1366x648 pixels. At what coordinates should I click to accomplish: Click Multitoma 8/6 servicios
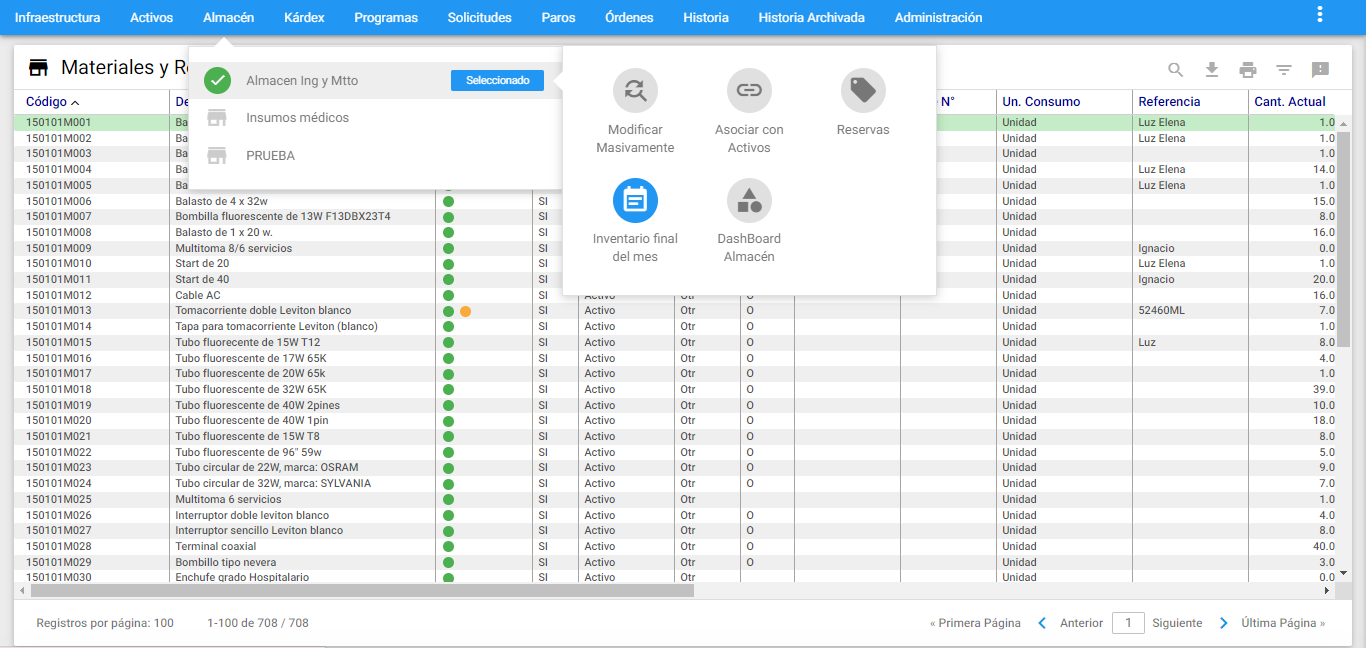pyautogui.click(x=234, y=248)
